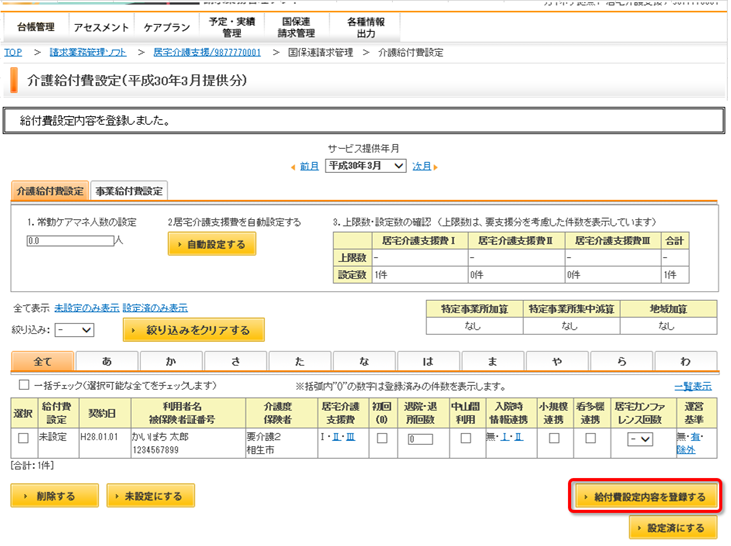Go to previous month via 前月 link
Viewport: 731px width, 546px height.
(x=309, y=166)
